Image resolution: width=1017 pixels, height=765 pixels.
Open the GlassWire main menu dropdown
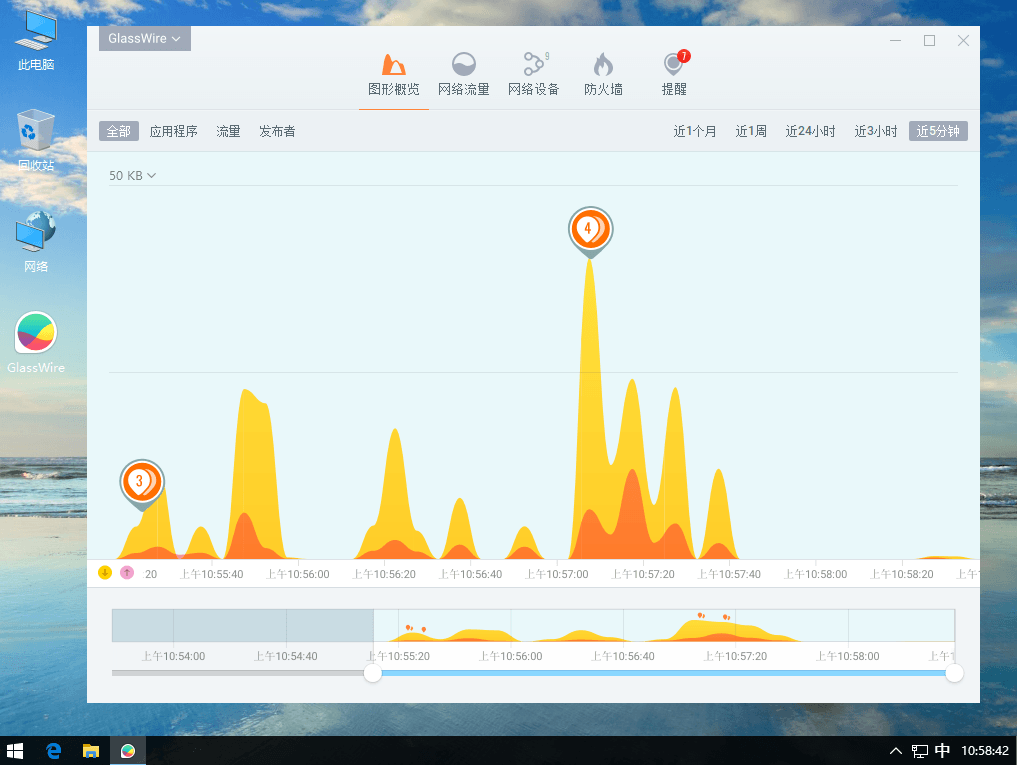click(x=145, y=38)
